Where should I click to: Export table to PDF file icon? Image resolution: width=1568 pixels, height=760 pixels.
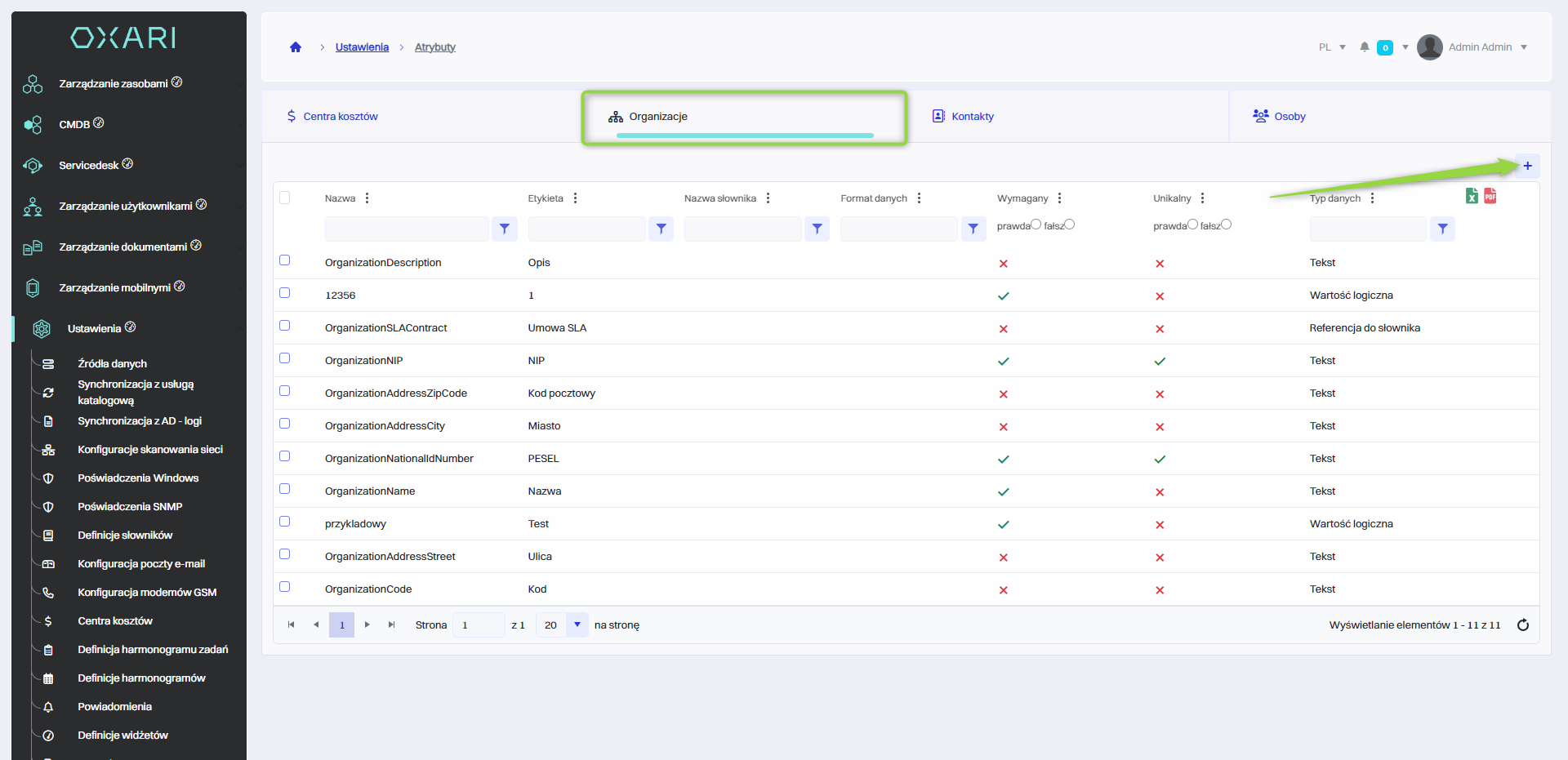[1490, 196]
